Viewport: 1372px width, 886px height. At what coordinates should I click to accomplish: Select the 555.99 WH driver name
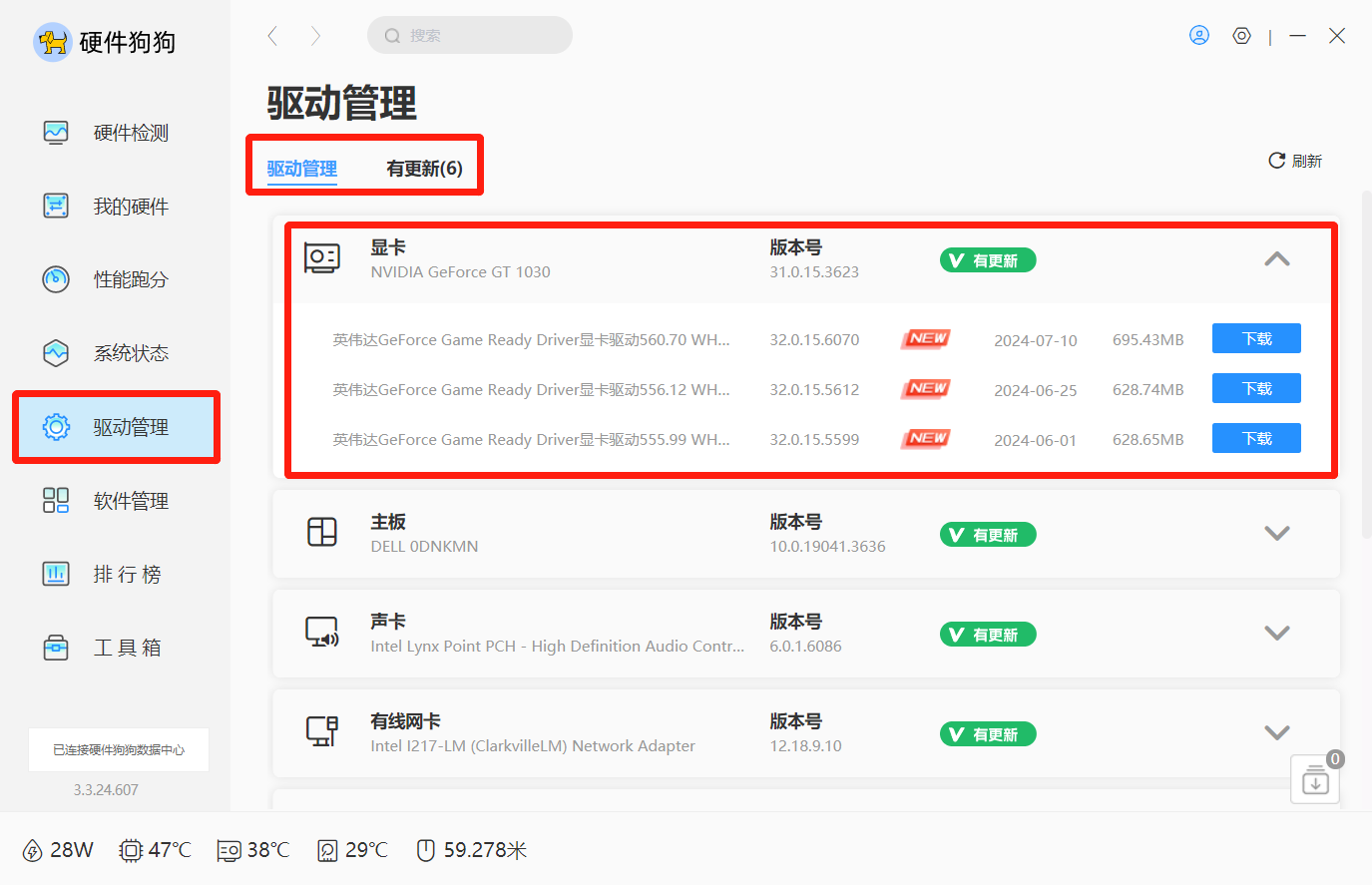pos(531,439)
